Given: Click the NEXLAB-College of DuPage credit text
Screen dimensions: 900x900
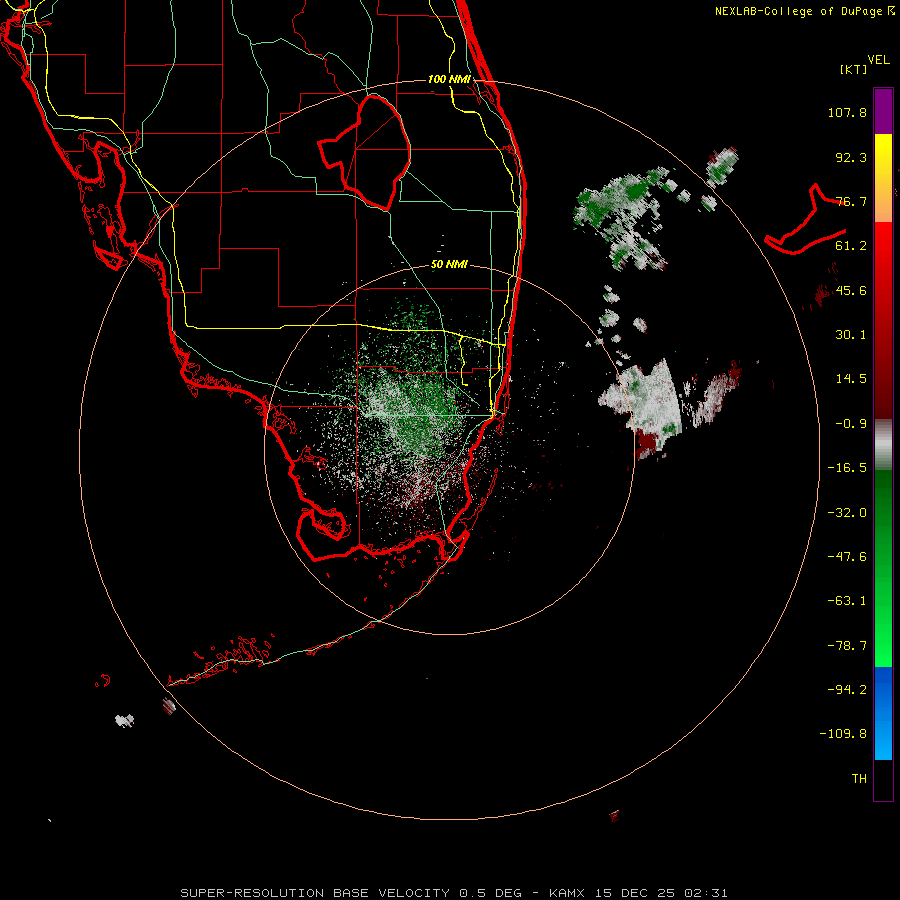Looking at the screenshot, I should click(805, 11).
